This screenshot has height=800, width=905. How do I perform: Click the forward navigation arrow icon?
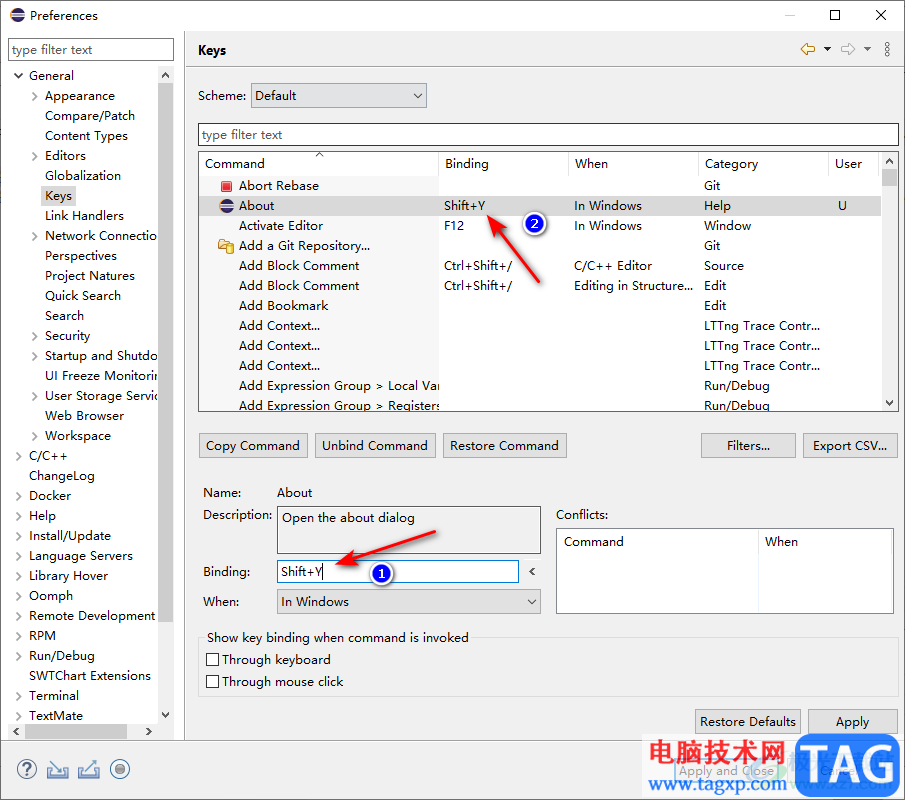click(848, 50)
